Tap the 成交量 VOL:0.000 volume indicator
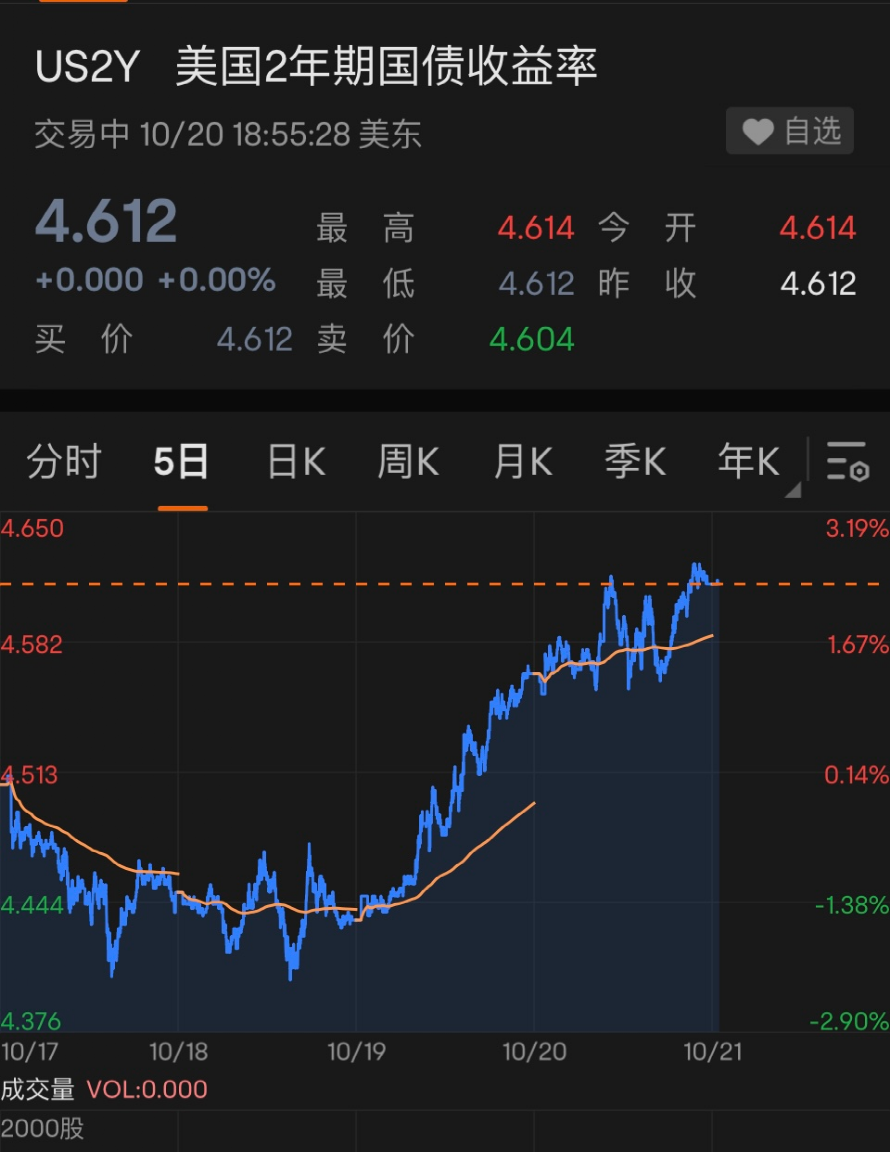This screenshot has width=890, height=1152. coord(104,1089)
